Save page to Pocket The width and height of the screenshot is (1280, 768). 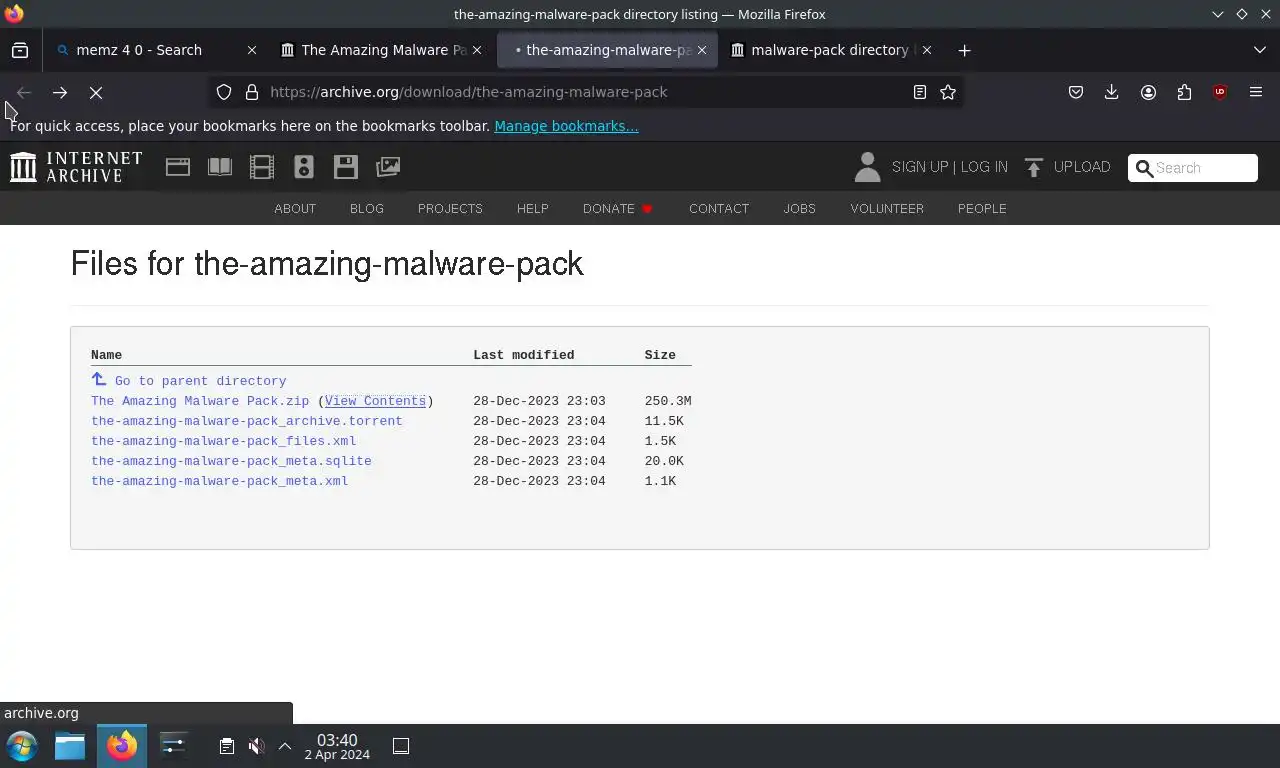1076,92
